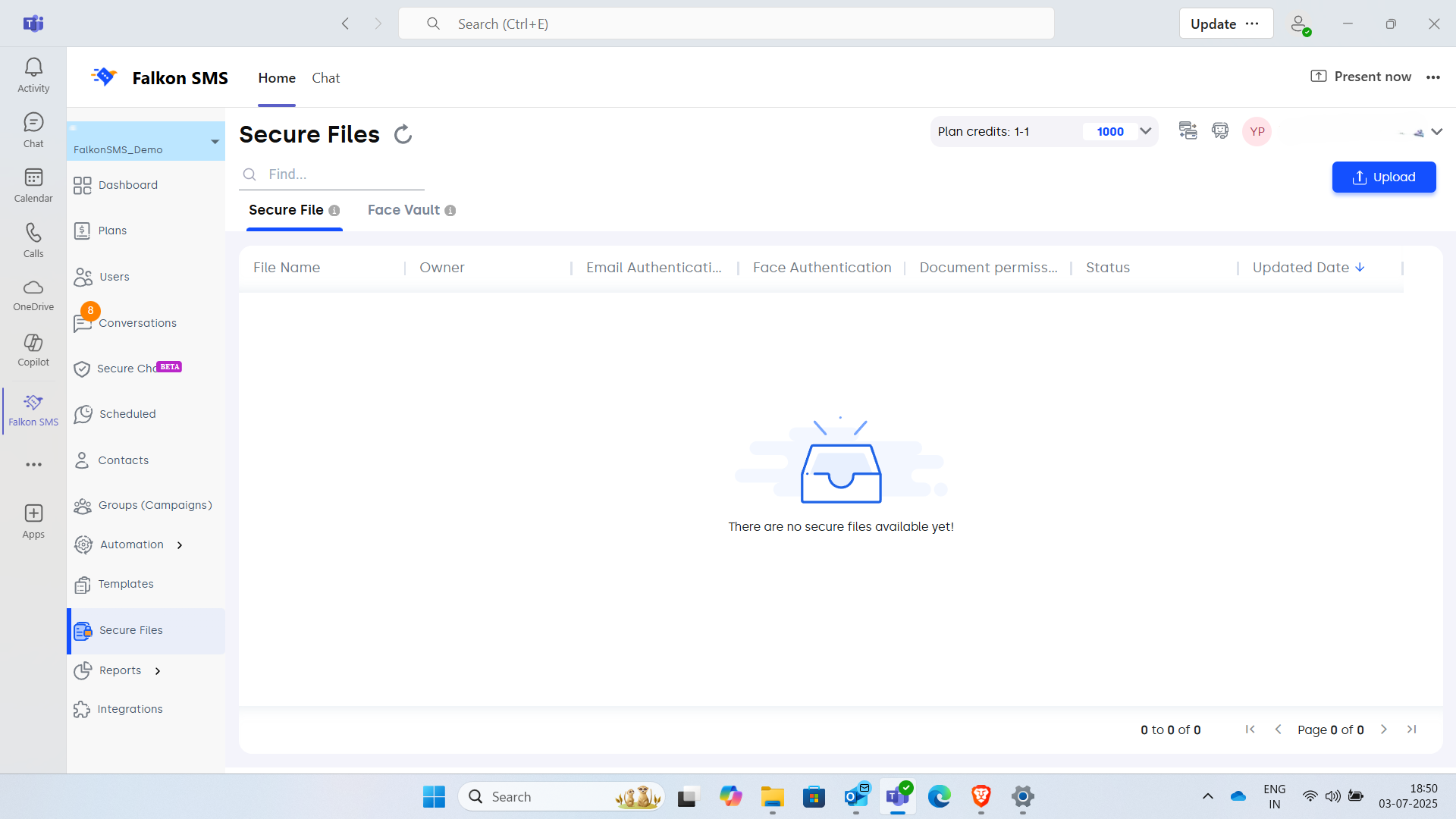Click the refresh icon next to Secure Files
This screenshot has width=1456, height=819.
click(403, 134)
